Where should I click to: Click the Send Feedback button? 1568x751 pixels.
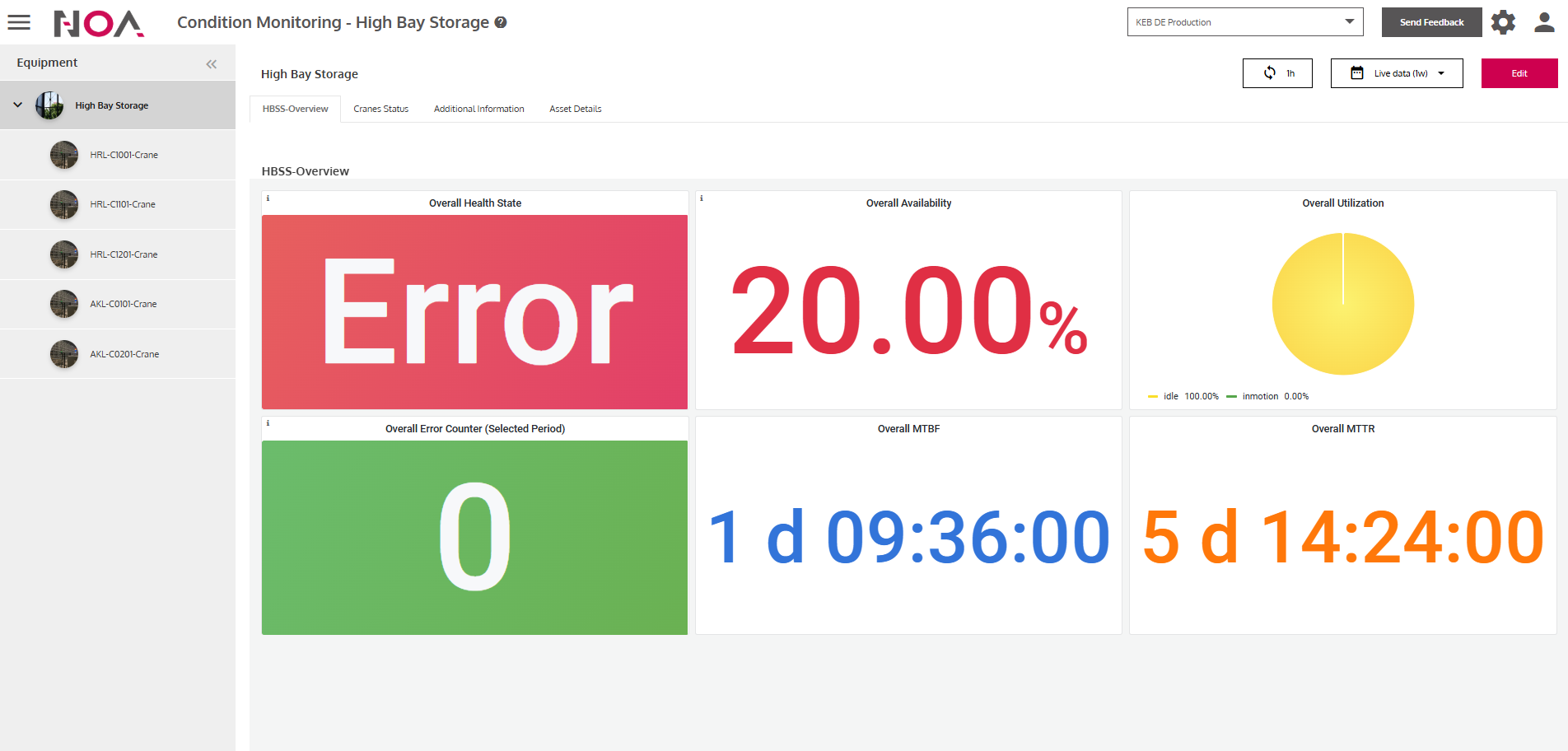1431,22
